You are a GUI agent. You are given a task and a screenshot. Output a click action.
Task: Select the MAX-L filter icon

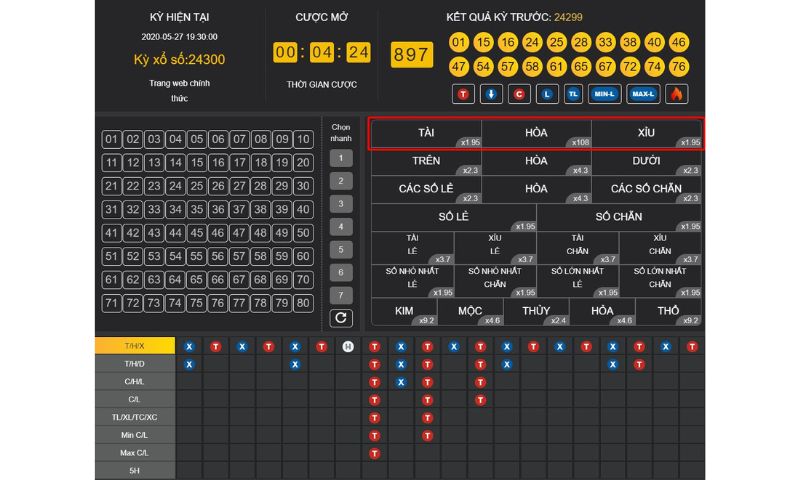click(643, 94)
